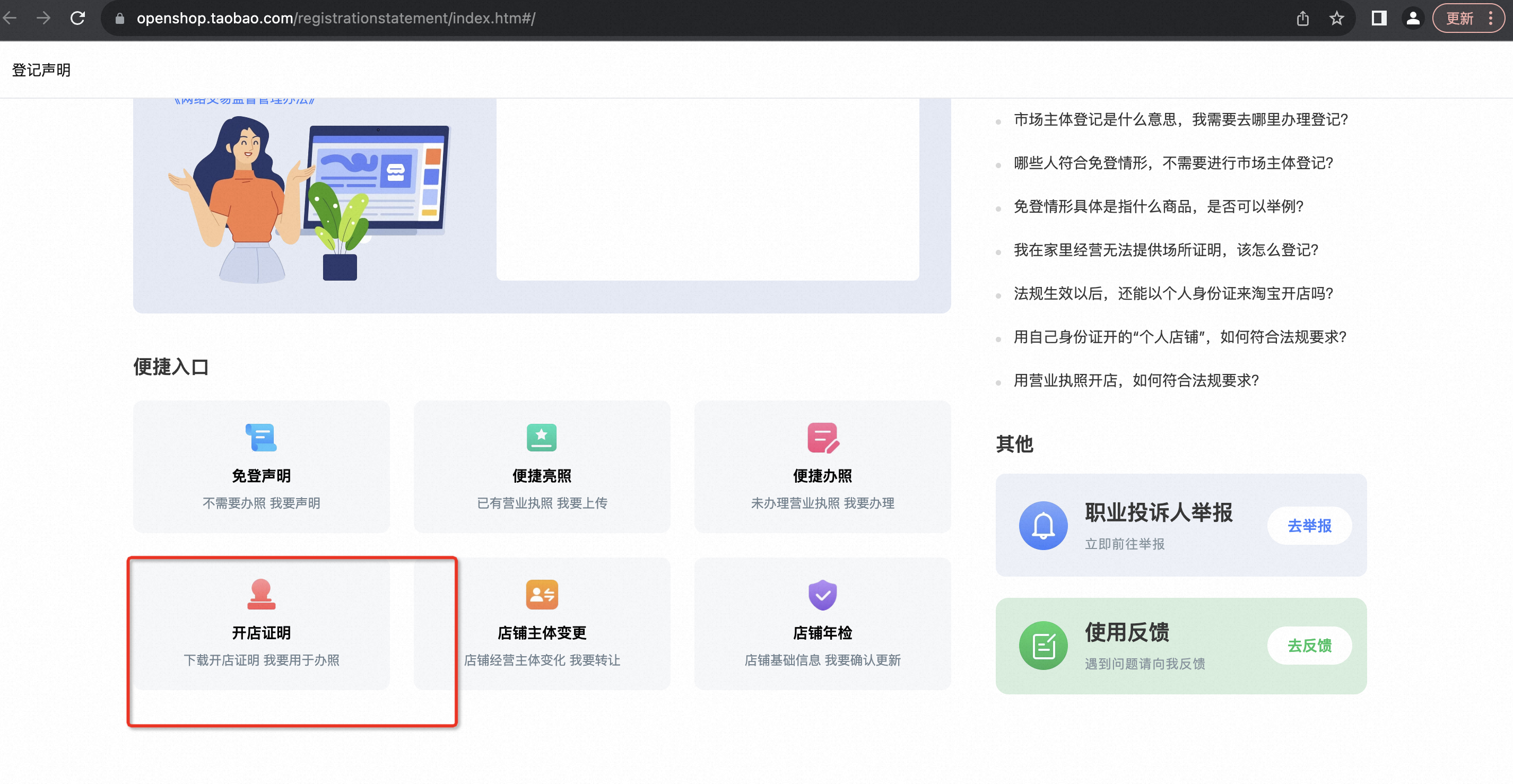
Task: Click the 开店证明 red stamp icon
Action: (x=261, y=594)
